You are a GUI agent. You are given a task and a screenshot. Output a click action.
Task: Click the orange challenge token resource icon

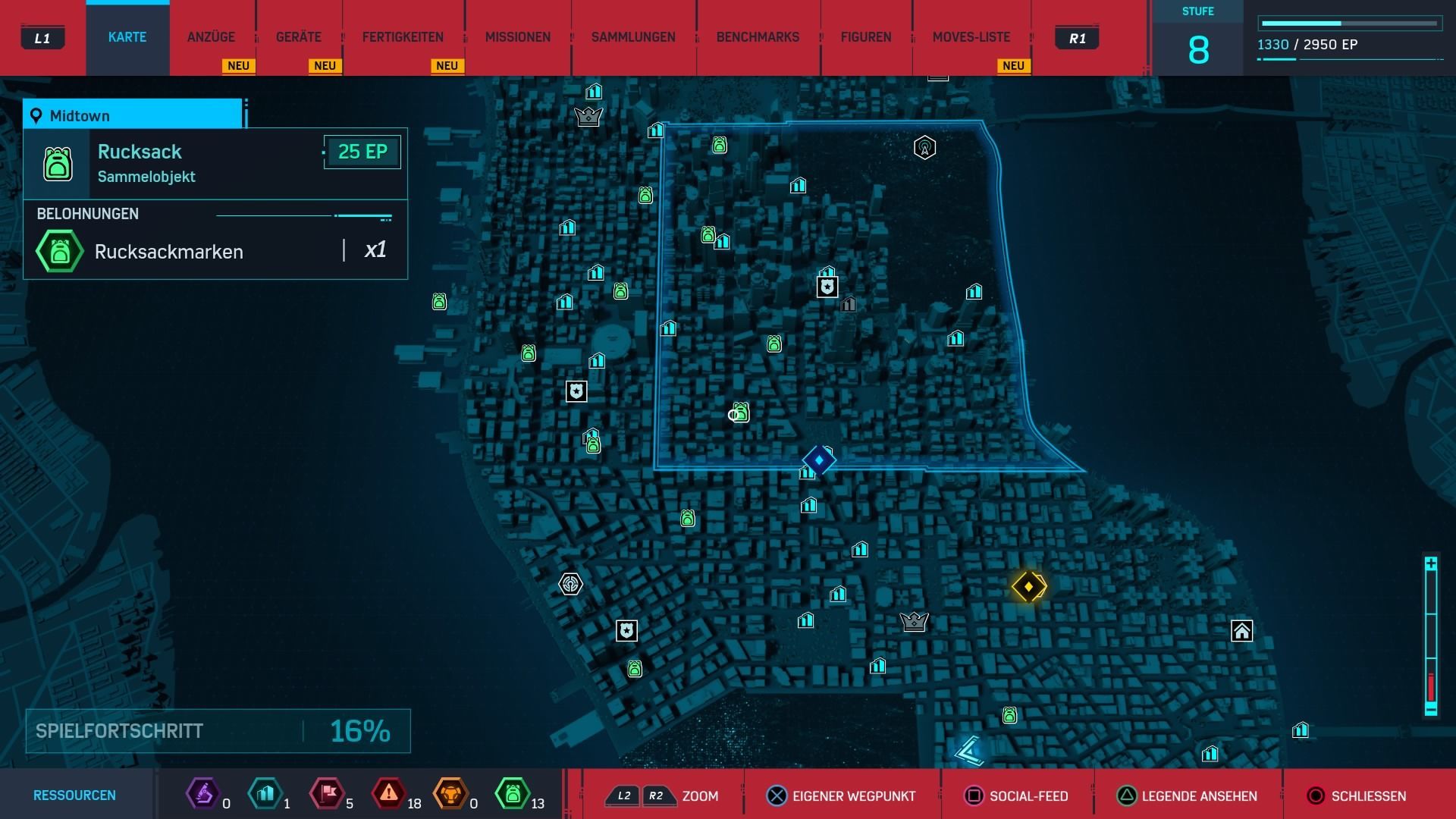450,794
